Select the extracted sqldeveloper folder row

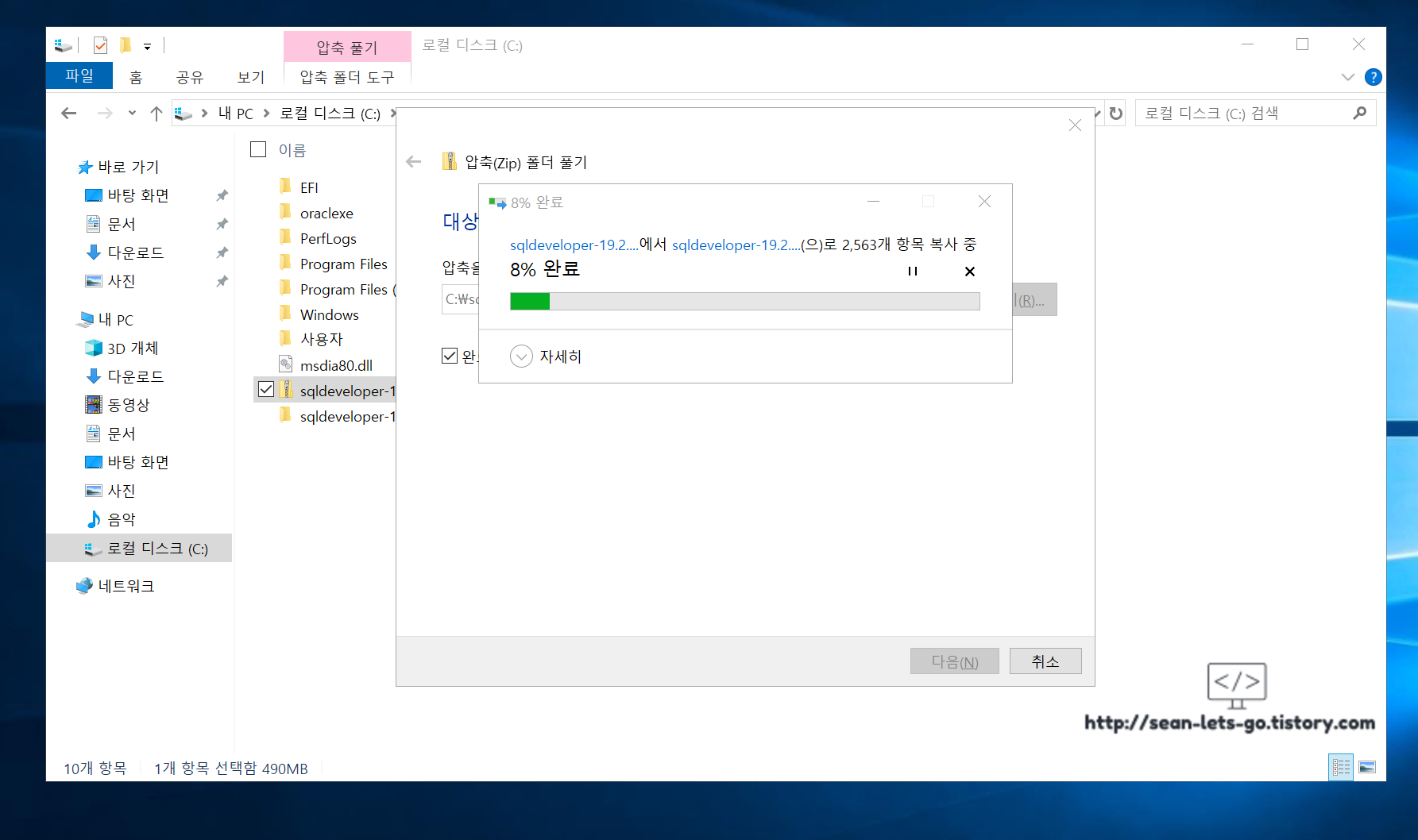pyautogui.click(x=337, y=416)
